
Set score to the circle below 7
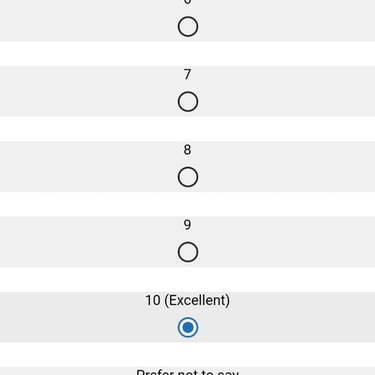[x=188, y=102]
